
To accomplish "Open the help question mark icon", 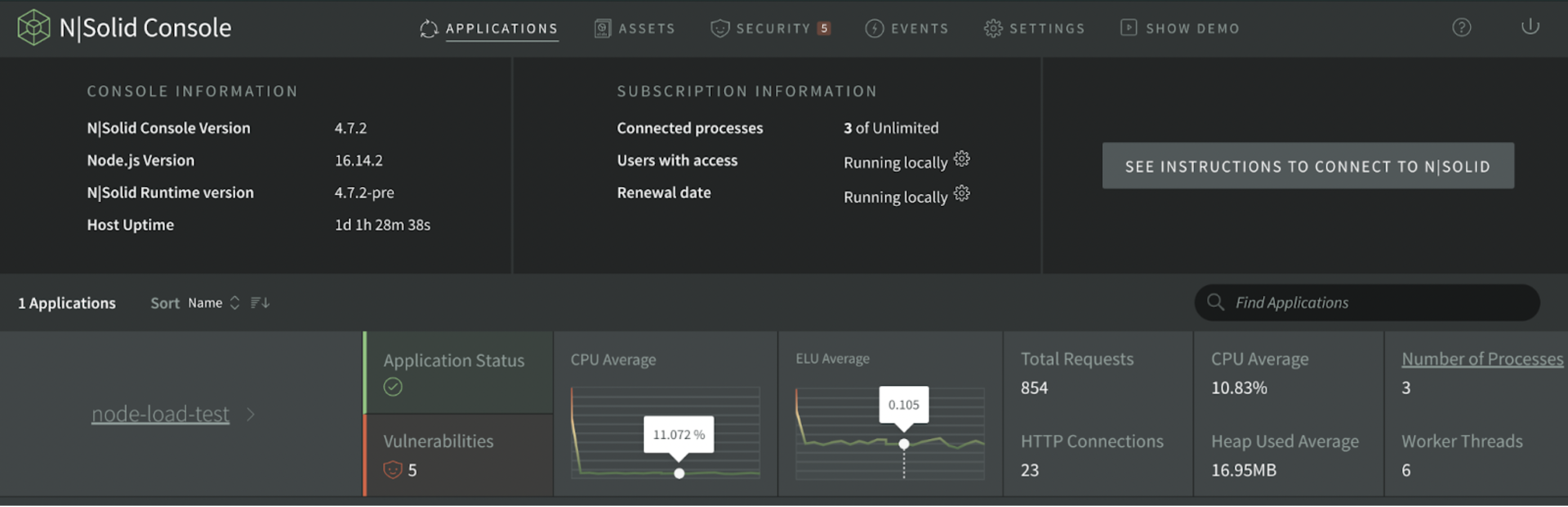I will tap(1462, 28).
